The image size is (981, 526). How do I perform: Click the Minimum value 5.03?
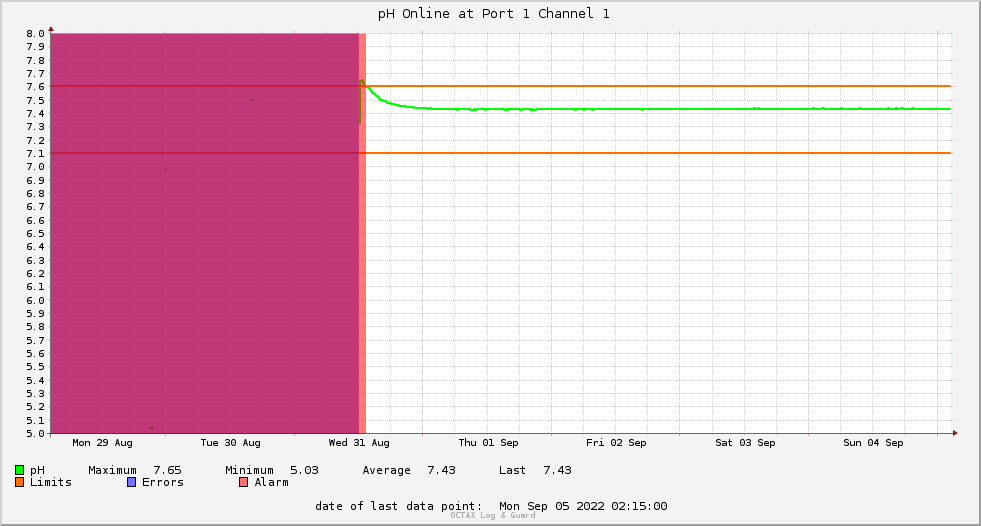pyautogui.click(x=304, y=470)
